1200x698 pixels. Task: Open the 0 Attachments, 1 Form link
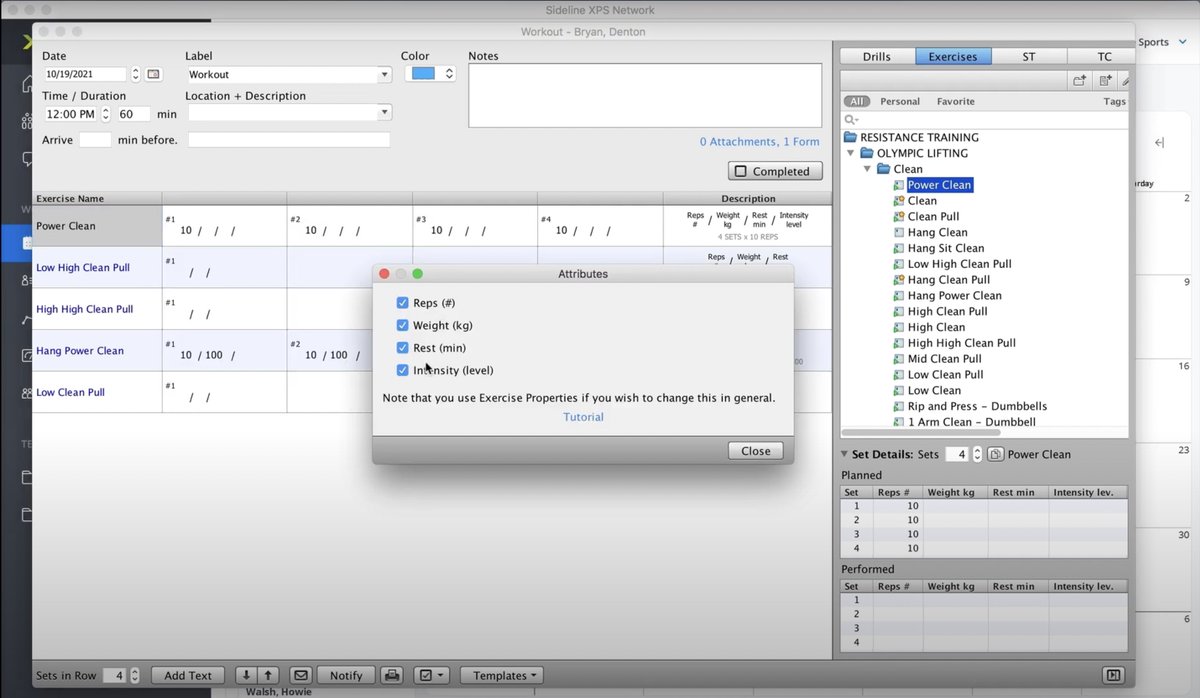pyautogui.click(x=759, y=142)
